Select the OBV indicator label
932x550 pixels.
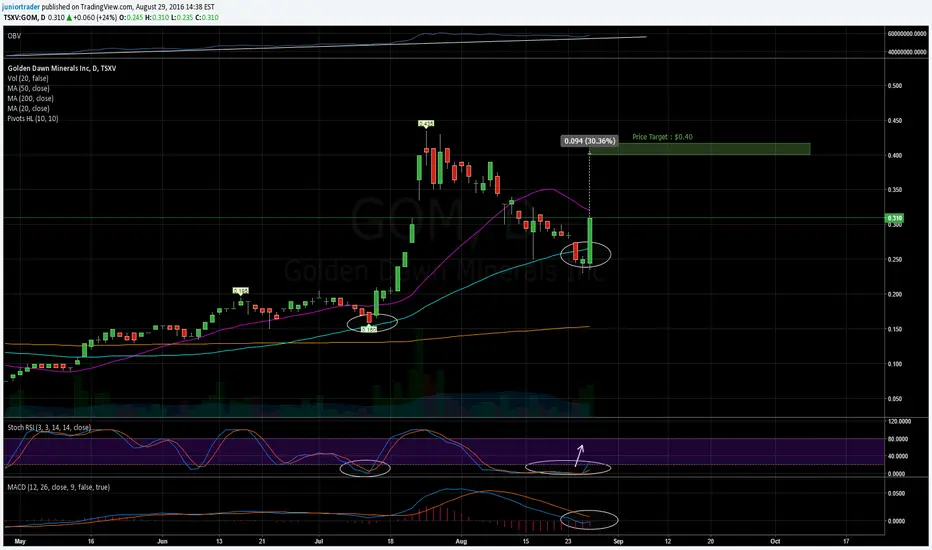click(x=14, y=36)
